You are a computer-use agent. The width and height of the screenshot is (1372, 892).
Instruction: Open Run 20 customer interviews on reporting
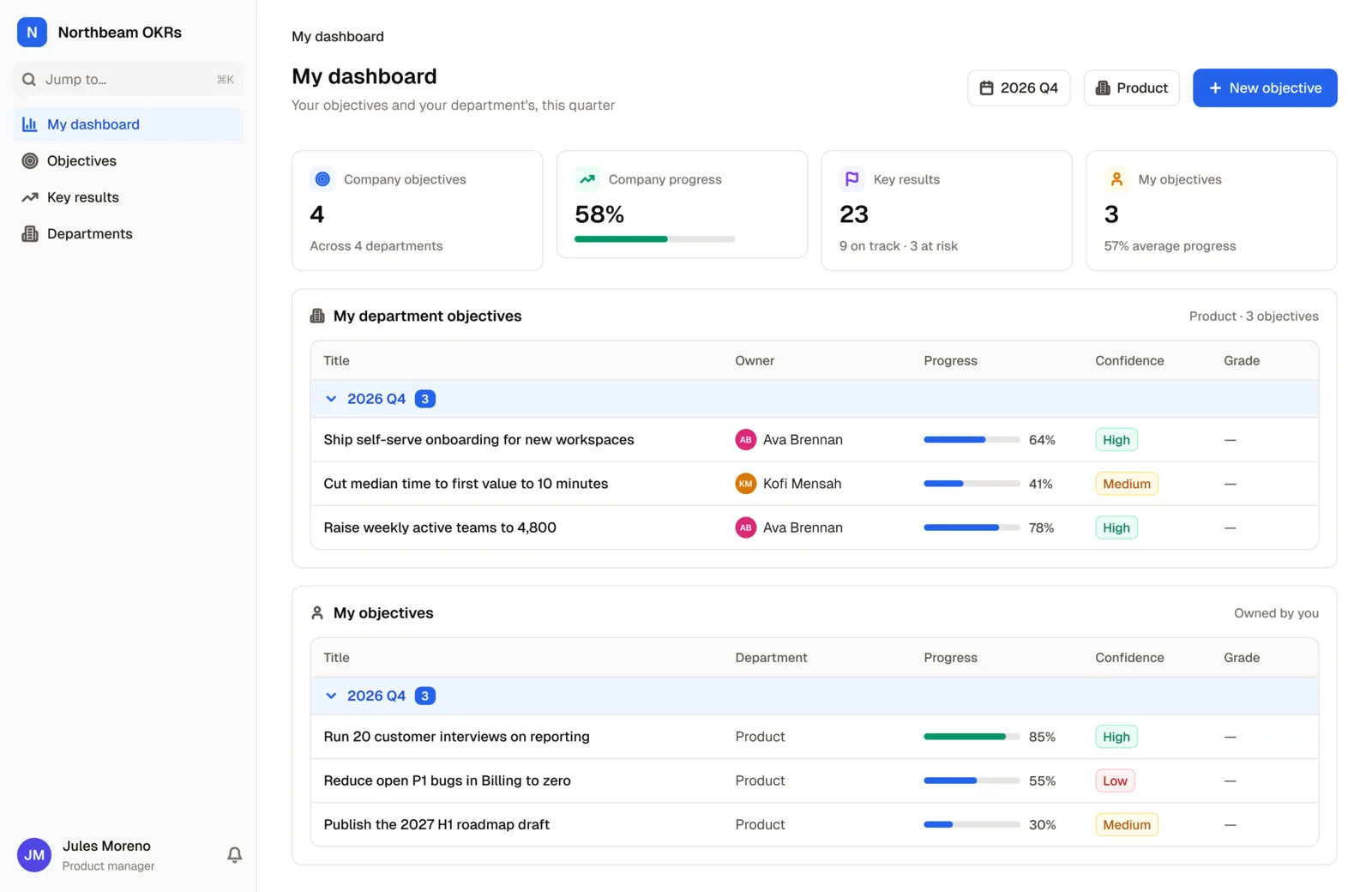(456, 737)
